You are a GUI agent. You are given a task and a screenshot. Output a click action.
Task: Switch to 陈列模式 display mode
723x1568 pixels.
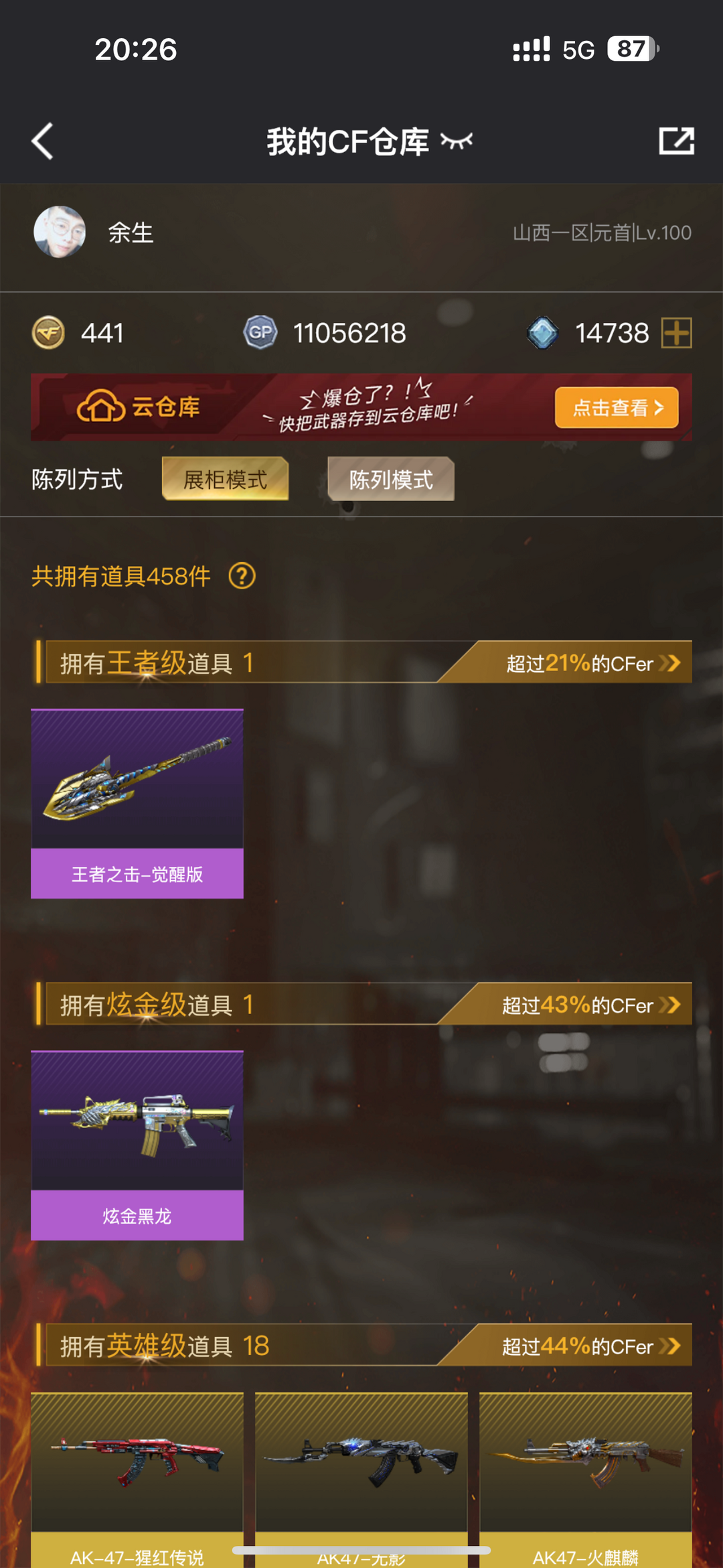click(391, 479)
